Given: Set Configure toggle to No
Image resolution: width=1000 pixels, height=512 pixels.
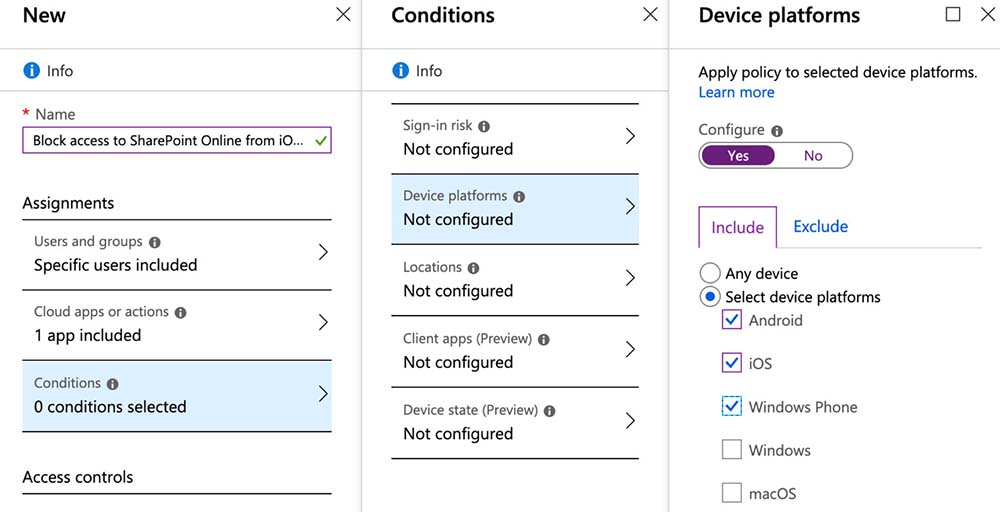Looking at the screenshot, I should (x=813, y=156).
